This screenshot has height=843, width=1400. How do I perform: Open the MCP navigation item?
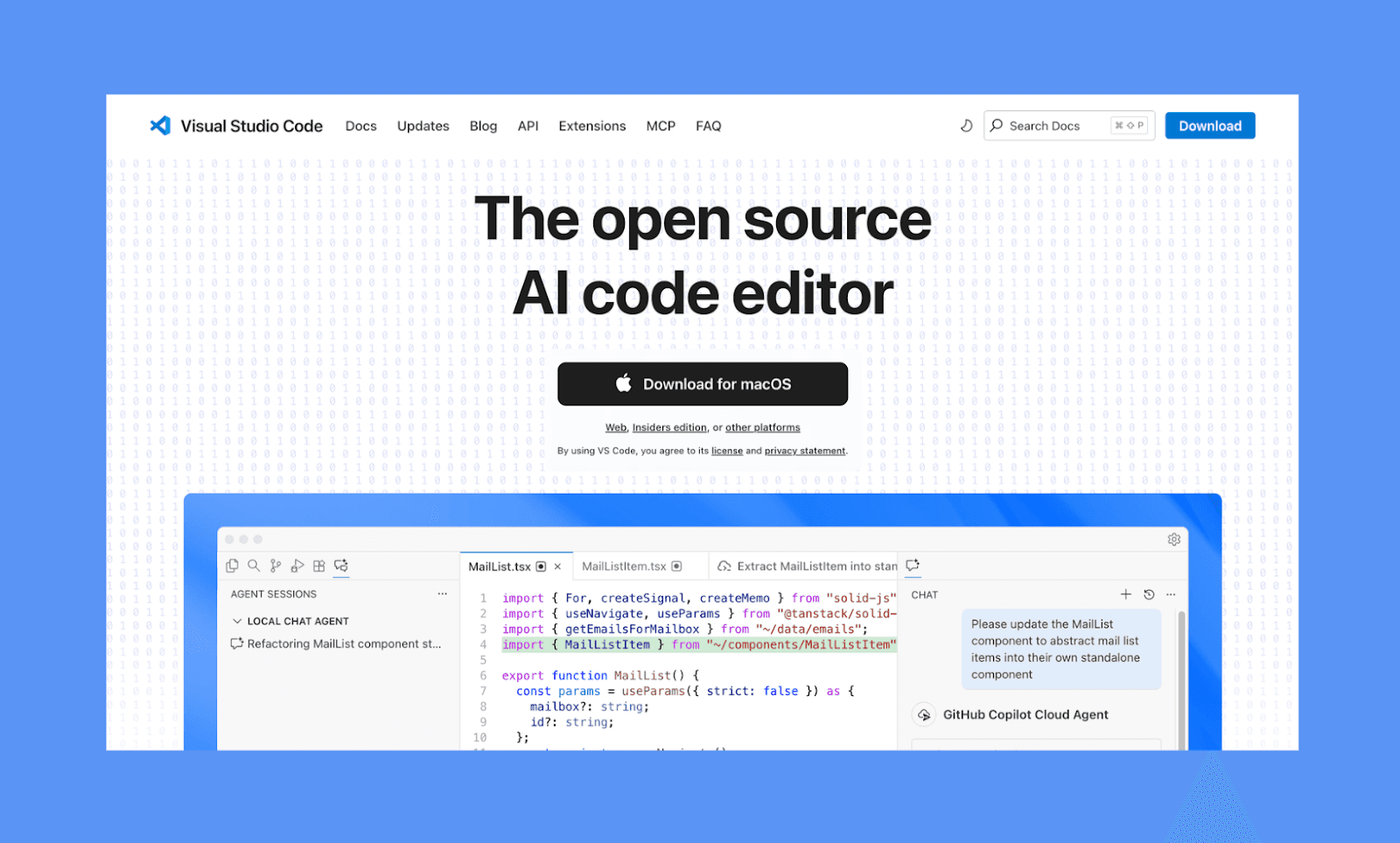pos(661,126)
